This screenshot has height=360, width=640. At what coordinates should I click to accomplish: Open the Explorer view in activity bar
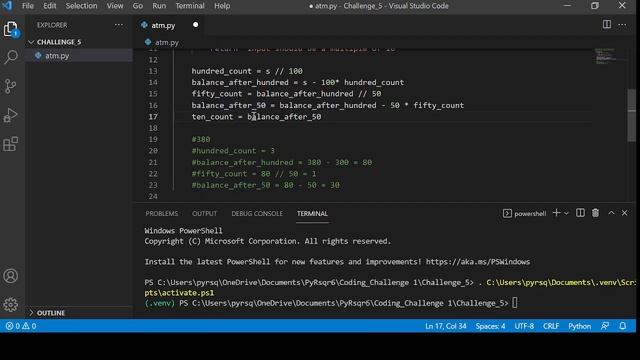click(x=11, y=29)
